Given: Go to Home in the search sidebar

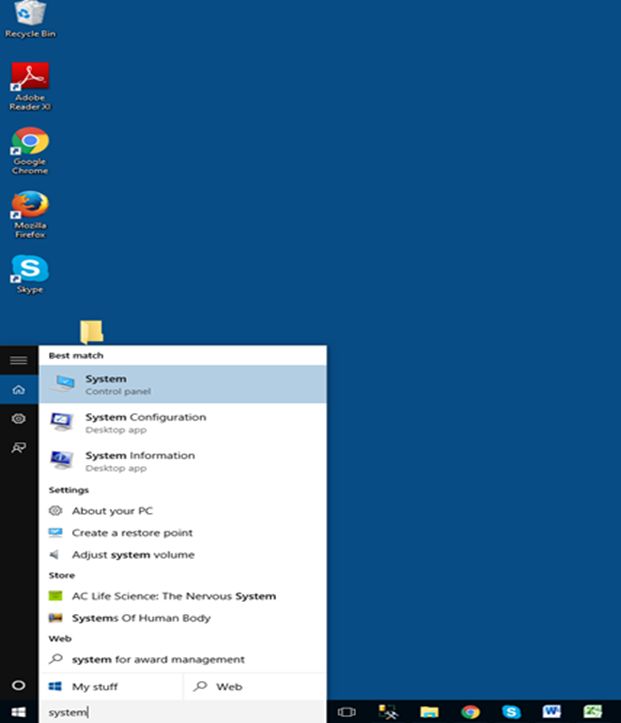Looking at the screenshot, I should point(18,390).
